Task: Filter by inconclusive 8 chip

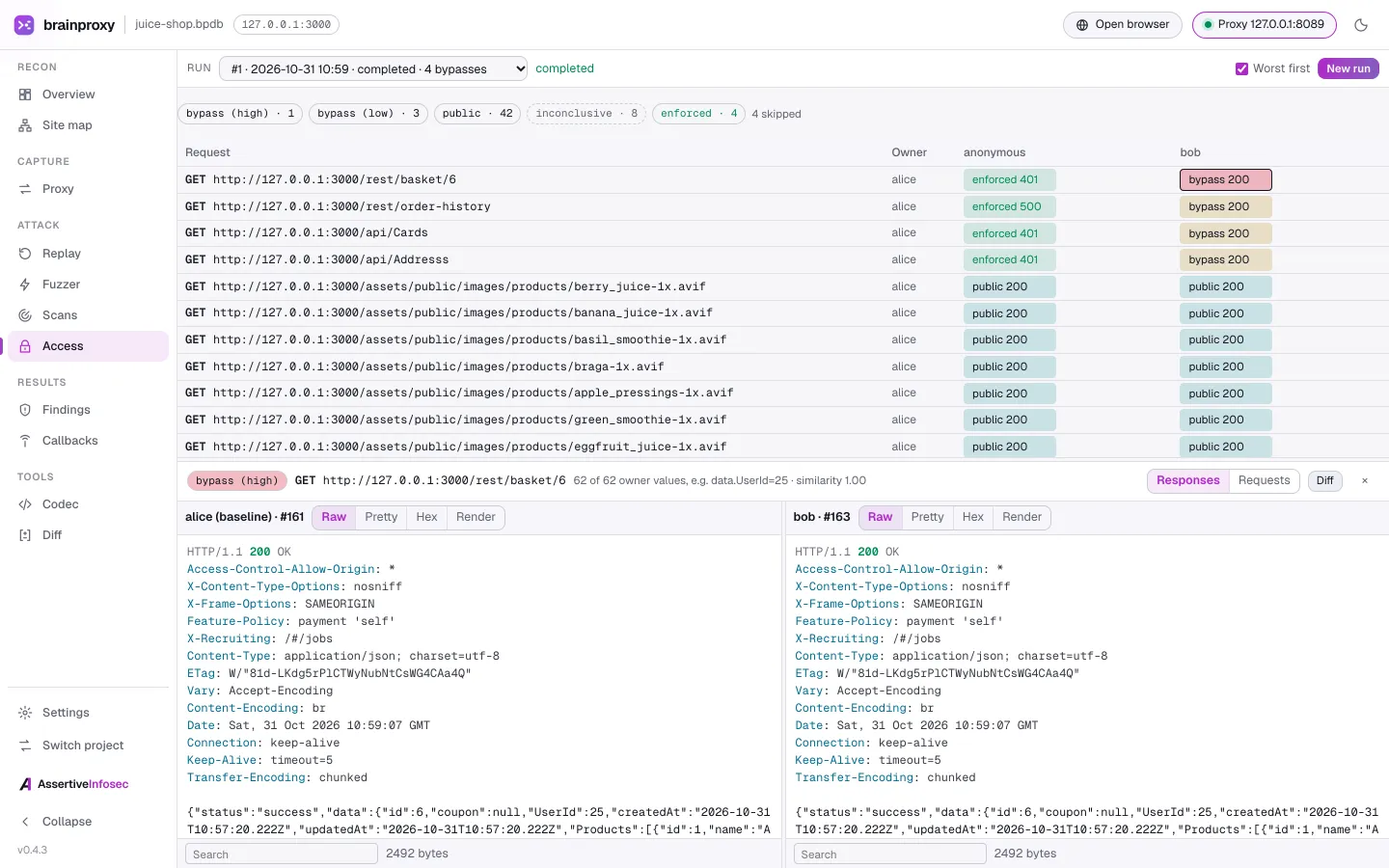Action: (586, 114)
